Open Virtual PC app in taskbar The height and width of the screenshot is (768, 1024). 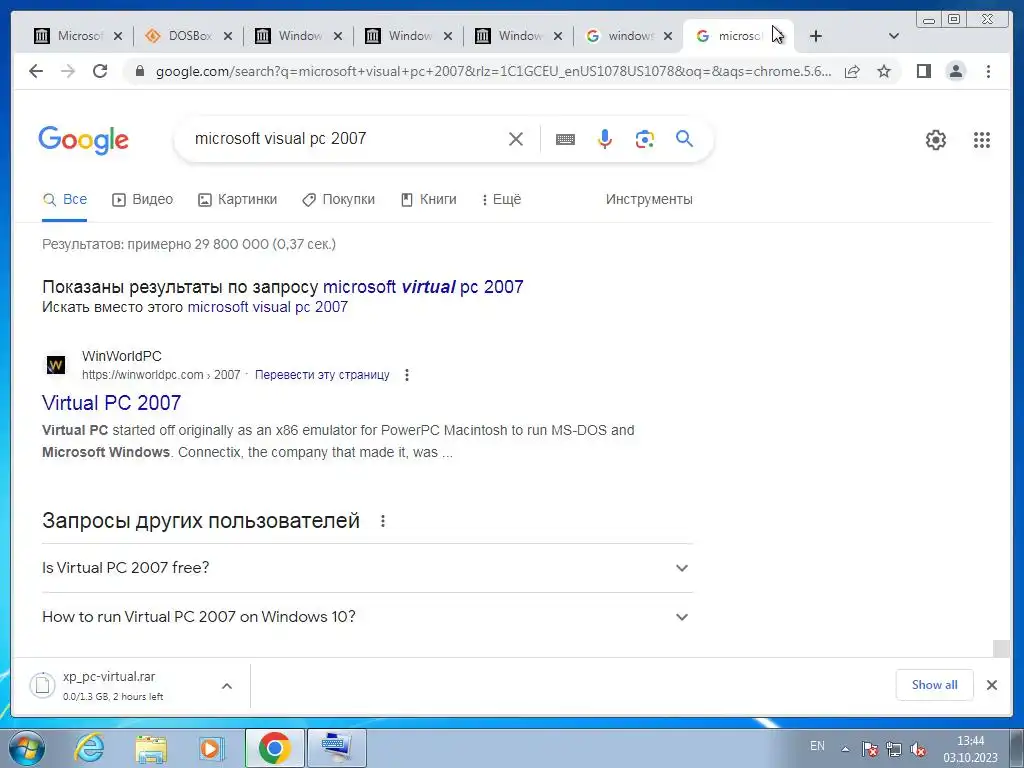[335, 748]
